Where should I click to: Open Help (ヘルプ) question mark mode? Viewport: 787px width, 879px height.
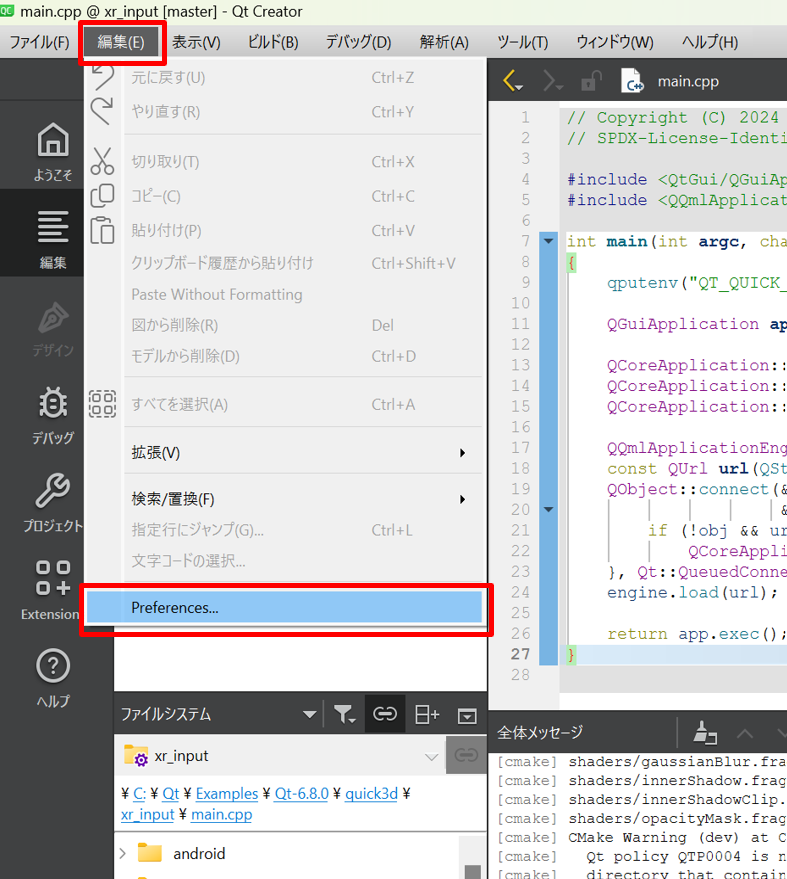(54, 675)
